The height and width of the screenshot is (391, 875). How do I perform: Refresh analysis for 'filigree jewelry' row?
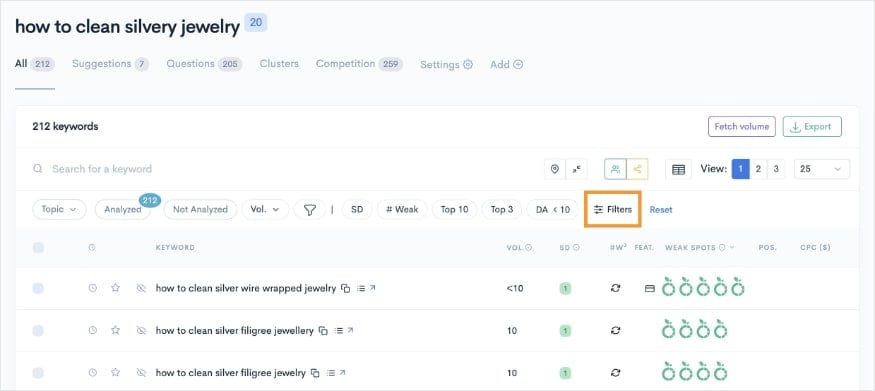[x=616, y=373]
